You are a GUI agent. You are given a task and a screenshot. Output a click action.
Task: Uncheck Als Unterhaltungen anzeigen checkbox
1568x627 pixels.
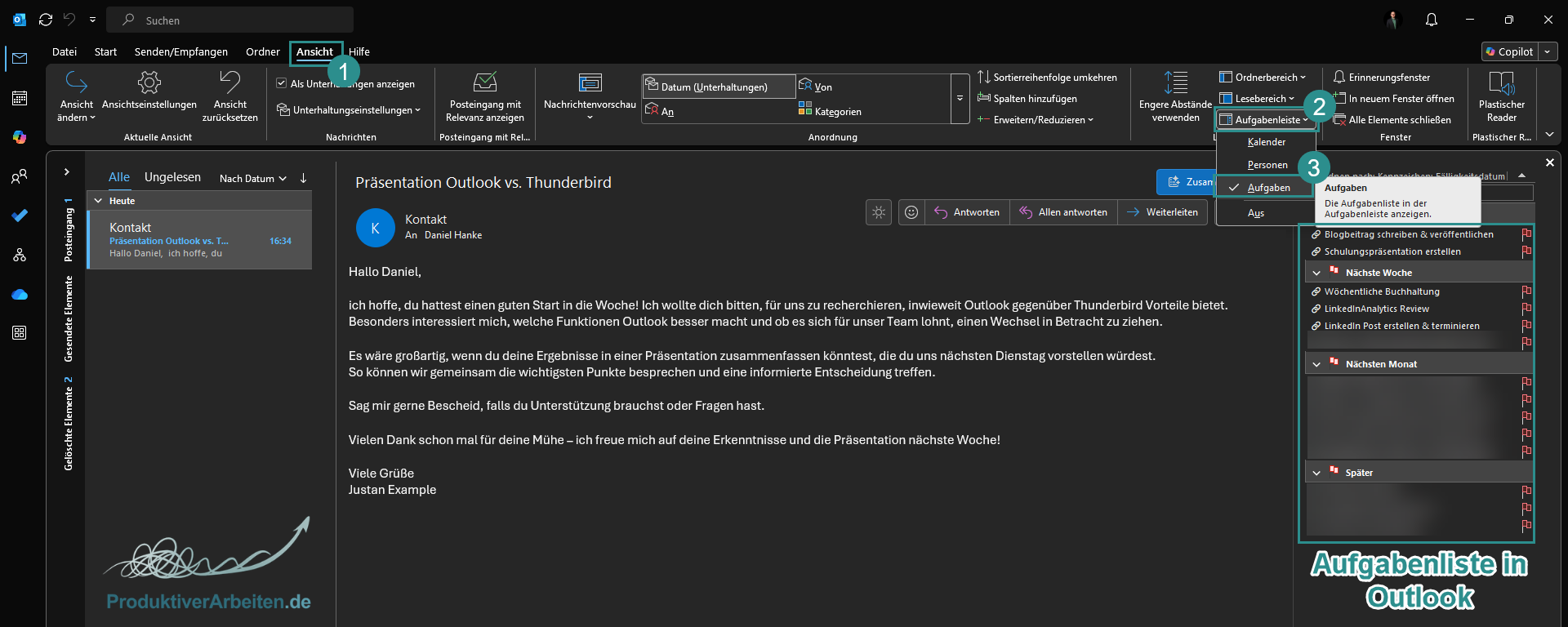(281, 83)
